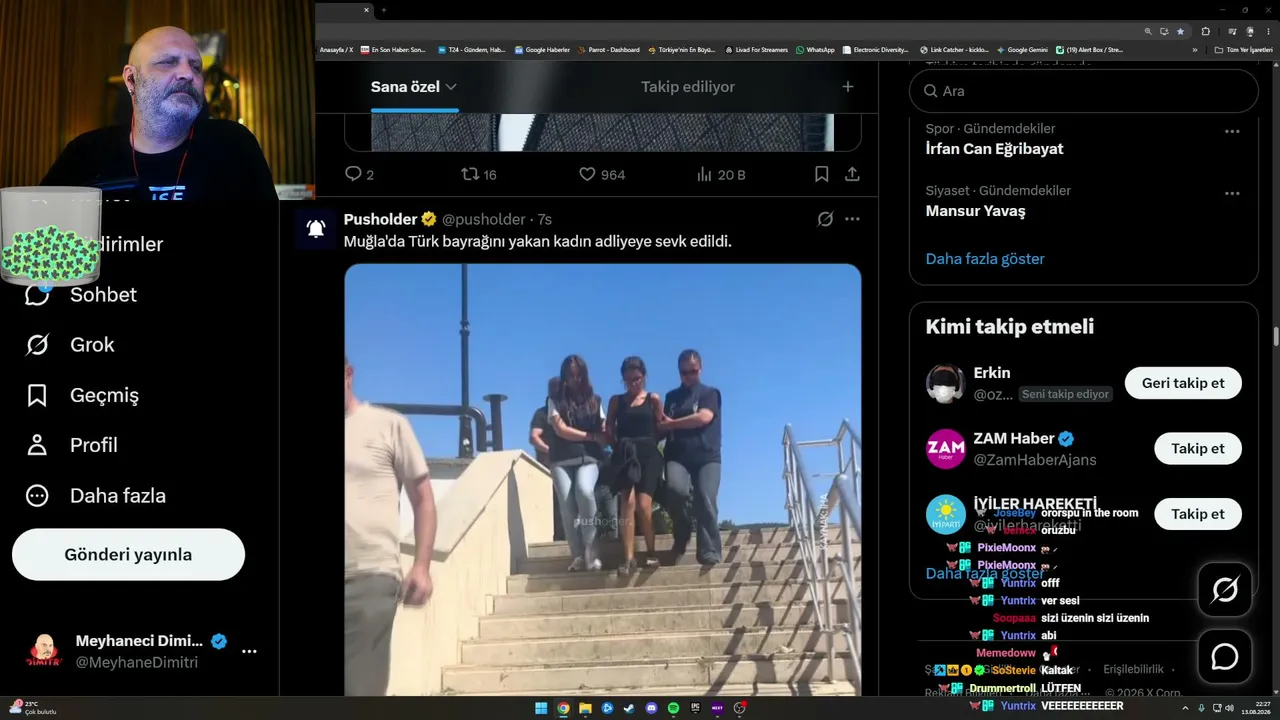This screenshot has width=1280, height=720.
Task: Open File Explorer from the taskbar
Action: [x=585, y=708]
